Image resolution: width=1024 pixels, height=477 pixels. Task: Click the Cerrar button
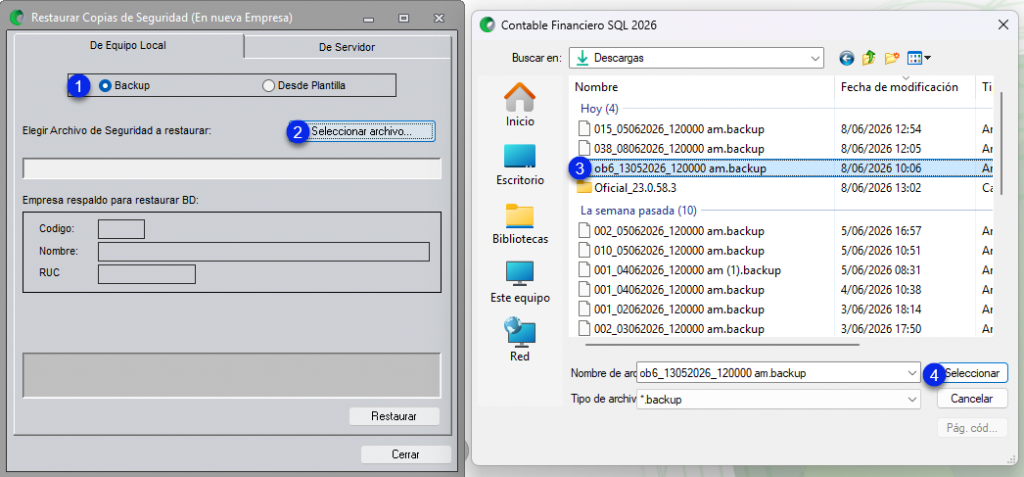(x=406, y=455)
